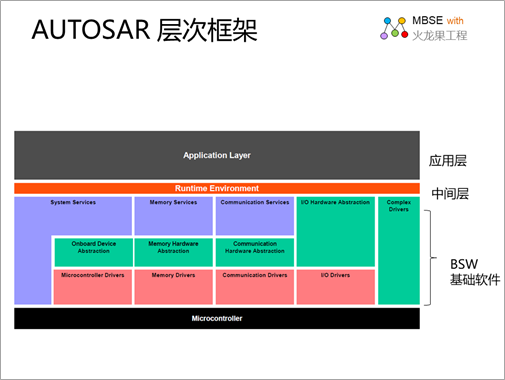Click the Onboard Device Abstraction block
505x380 pixels.
click(94, 252)
